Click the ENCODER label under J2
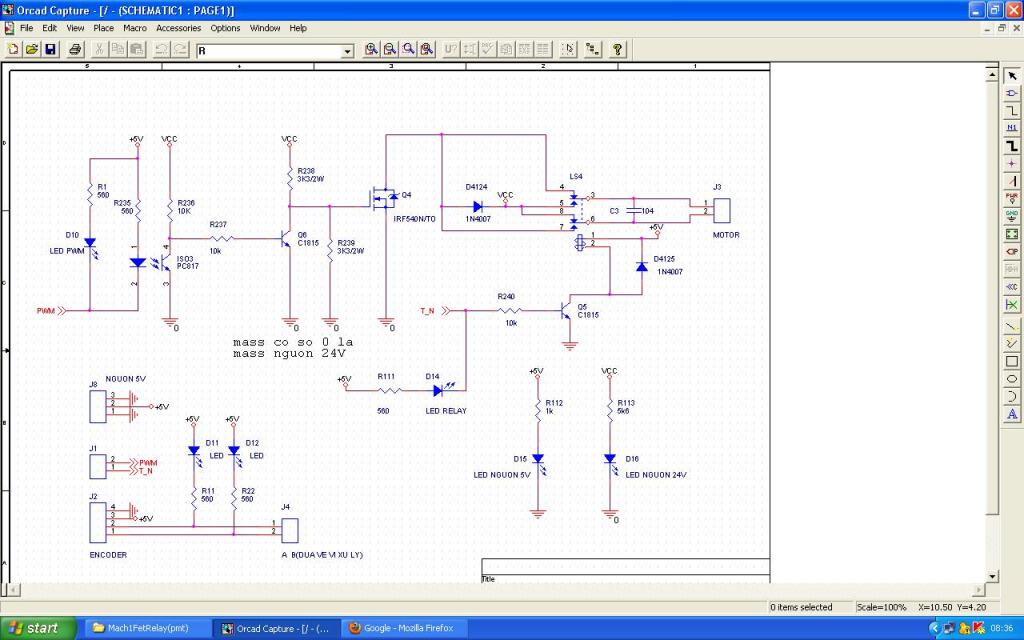The height and width of the screenshot is (640, 1024). pos(108,554)
